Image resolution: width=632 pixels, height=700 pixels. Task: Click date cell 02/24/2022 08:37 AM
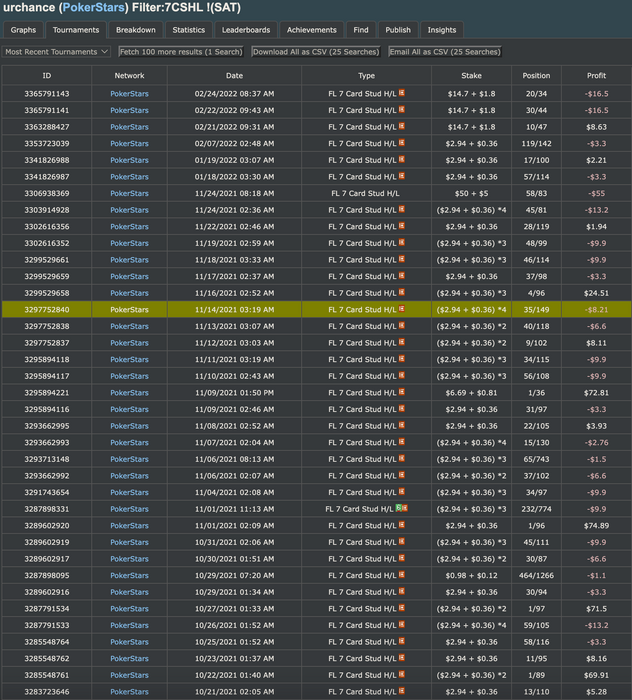click(234, 94)
